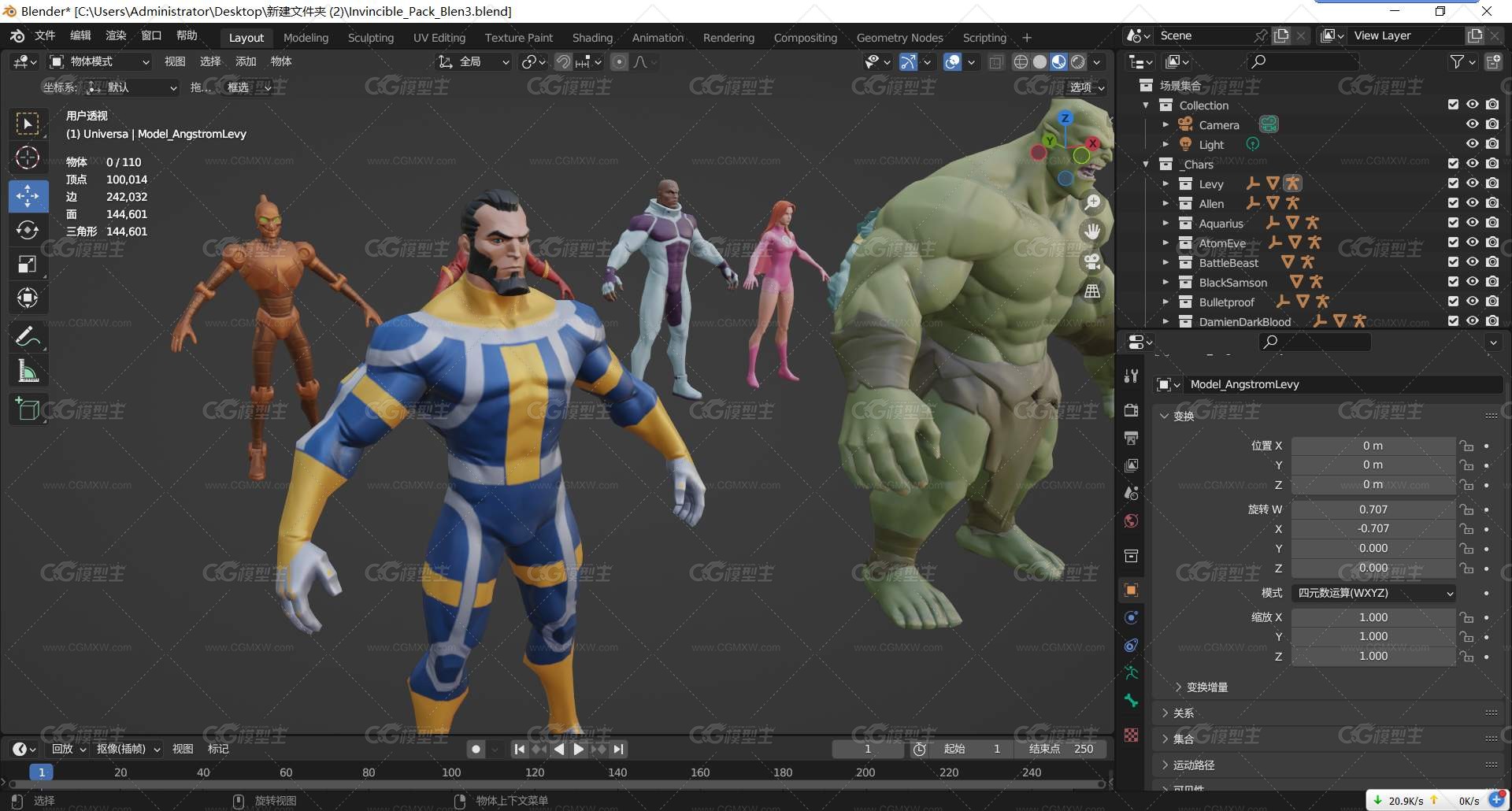Switch to the Sculpting workspace tab
Viewport: 1512px width, 811px height.
[370, 38]
